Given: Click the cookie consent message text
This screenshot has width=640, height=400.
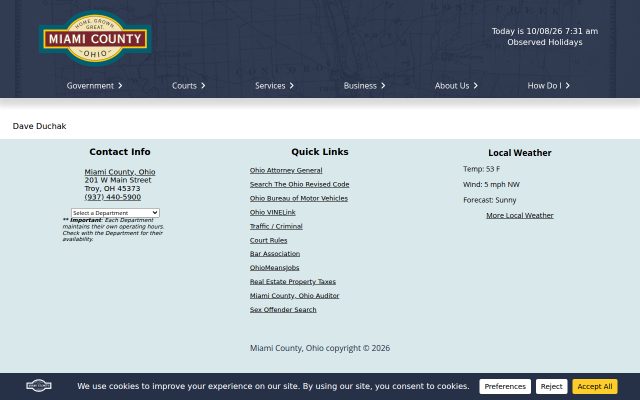Looking at the screenshot, I should click(x=273, y=386).
